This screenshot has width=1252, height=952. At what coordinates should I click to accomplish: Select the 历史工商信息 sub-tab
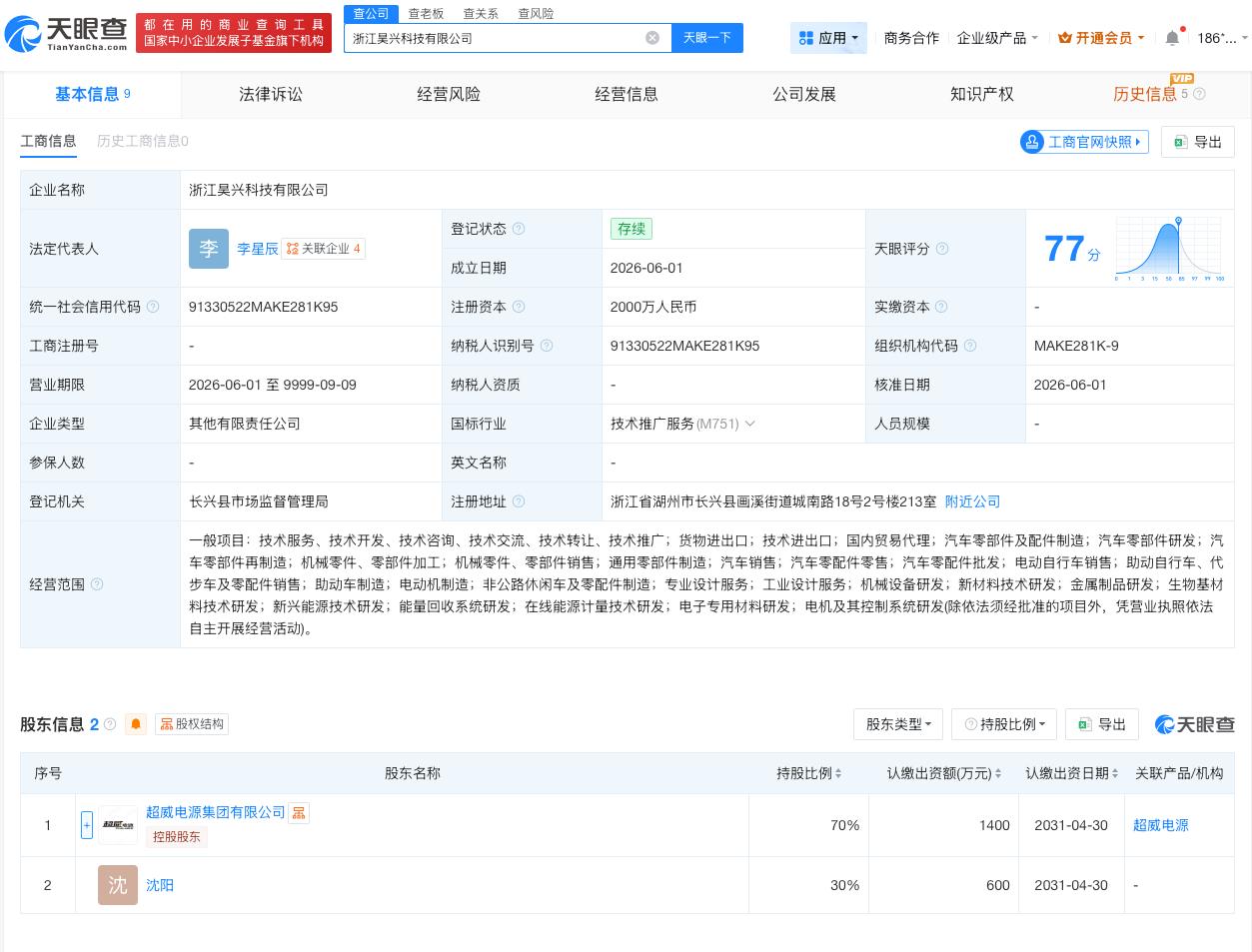click(143, 141)
